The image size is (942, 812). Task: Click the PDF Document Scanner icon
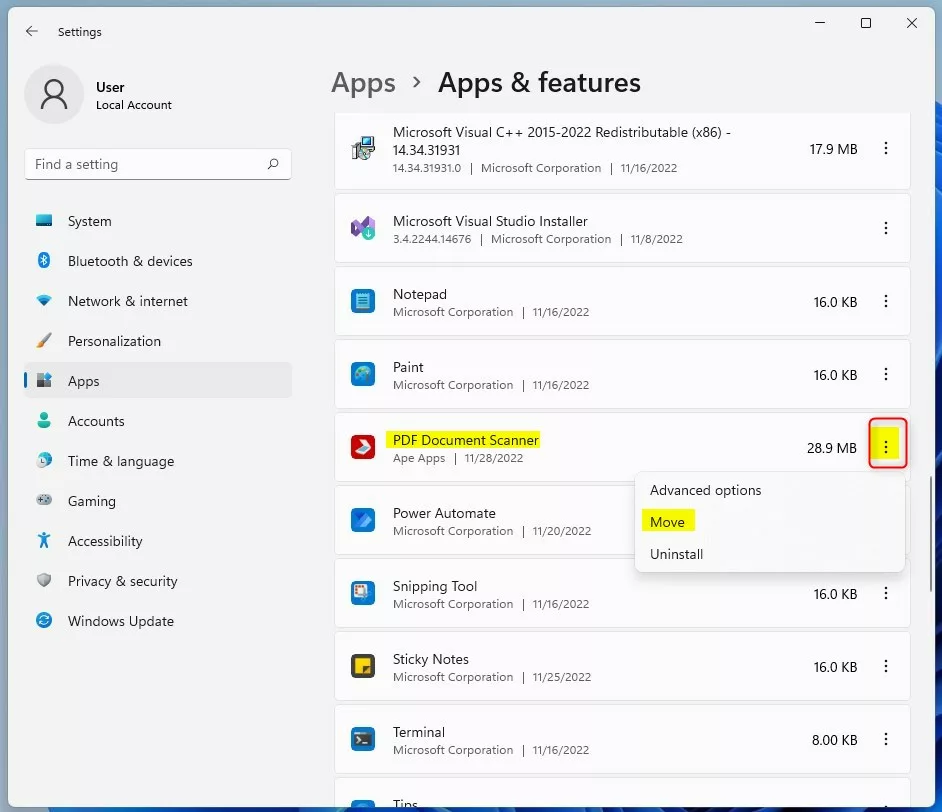tap(363, 447)
